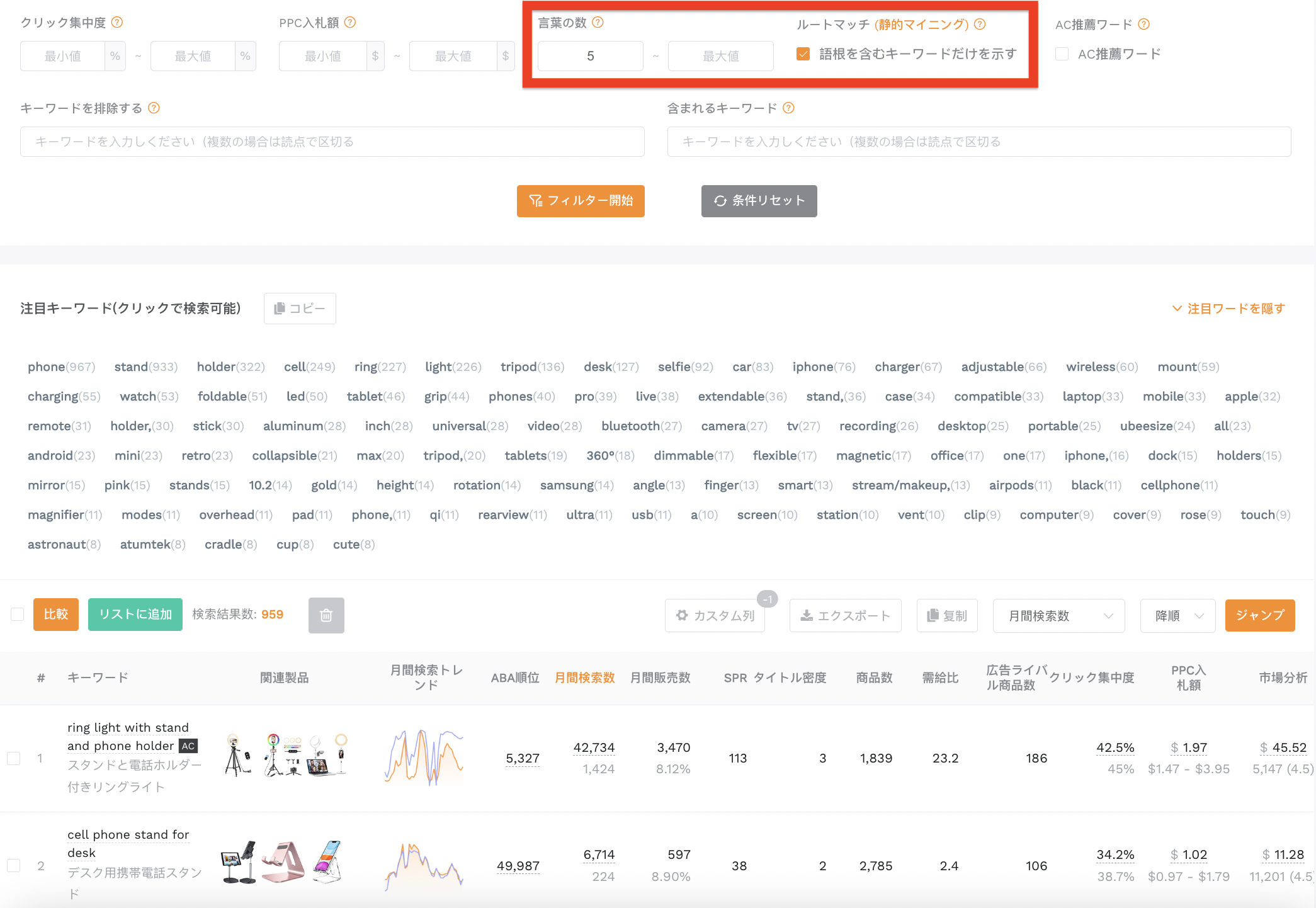Viewport: 1316px width, 908px height.
Task: Click the リストに追加 button
Action: 135,615
